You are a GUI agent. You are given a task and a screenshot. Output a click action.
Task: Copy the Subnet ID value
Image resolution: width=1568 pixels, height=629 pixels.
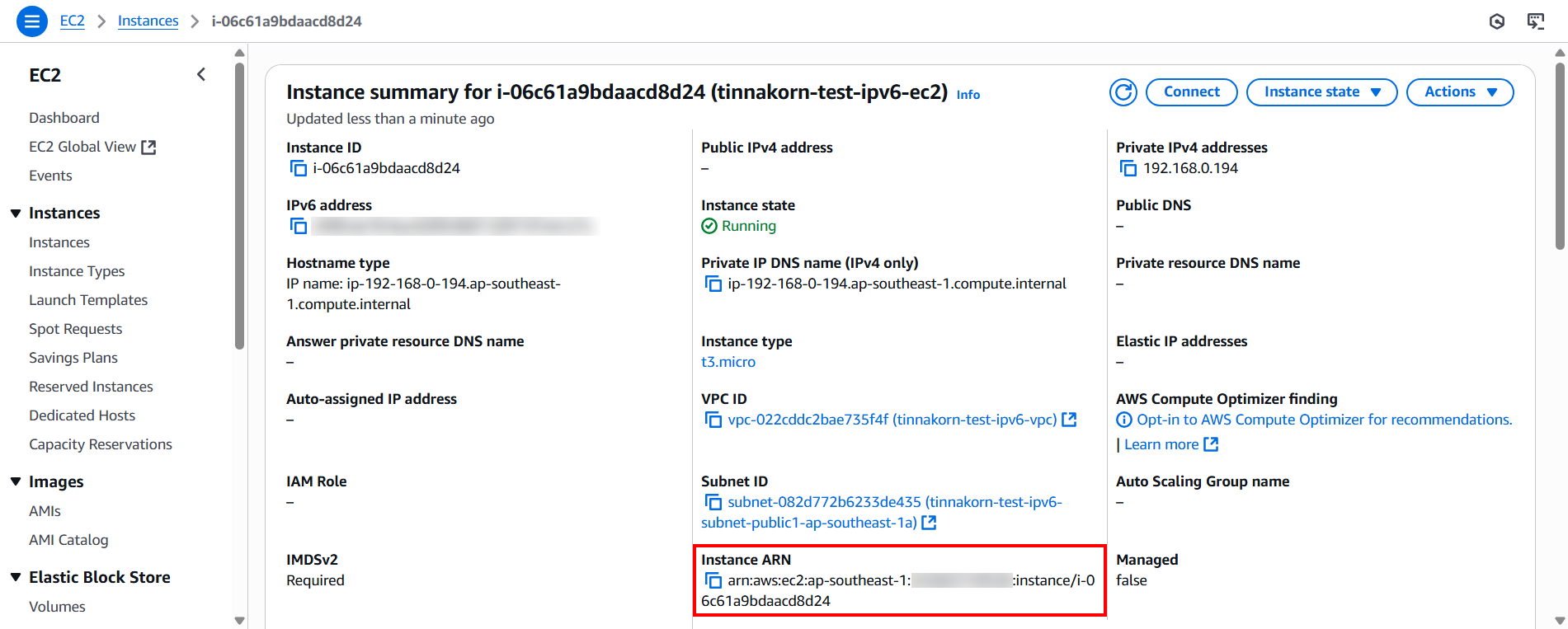point(713,502)
